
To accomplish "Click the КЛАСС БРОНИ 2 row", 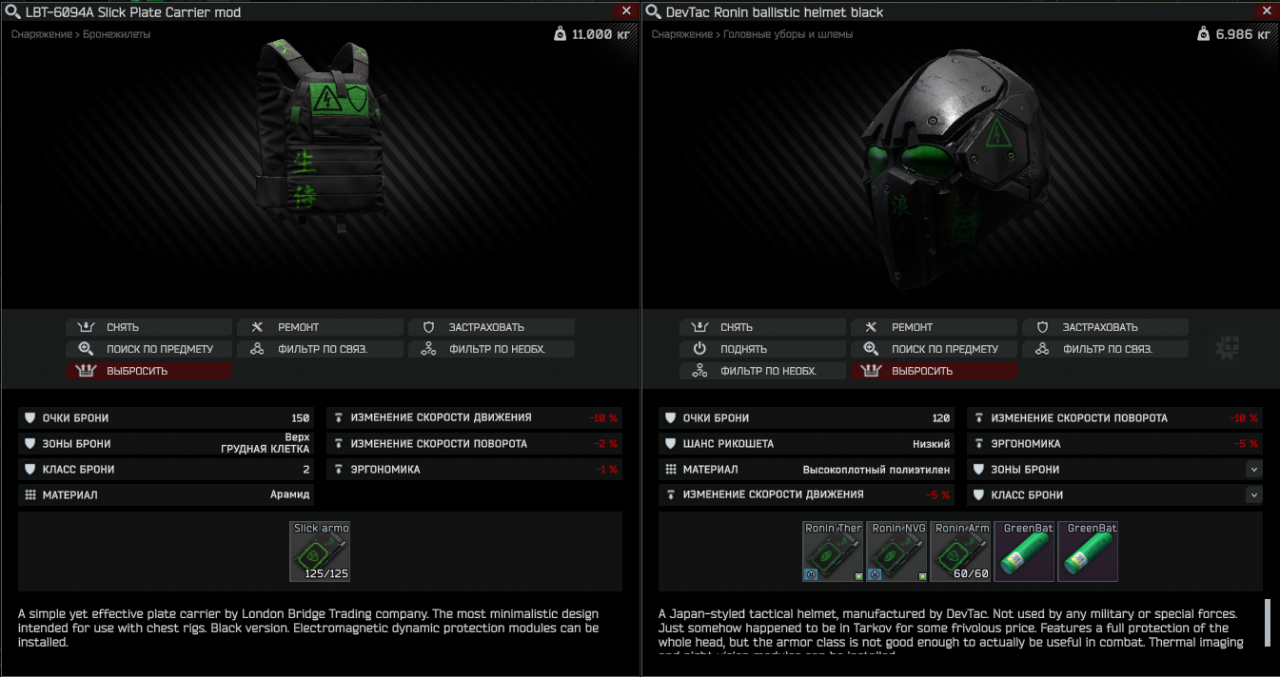I will [167, 469].
